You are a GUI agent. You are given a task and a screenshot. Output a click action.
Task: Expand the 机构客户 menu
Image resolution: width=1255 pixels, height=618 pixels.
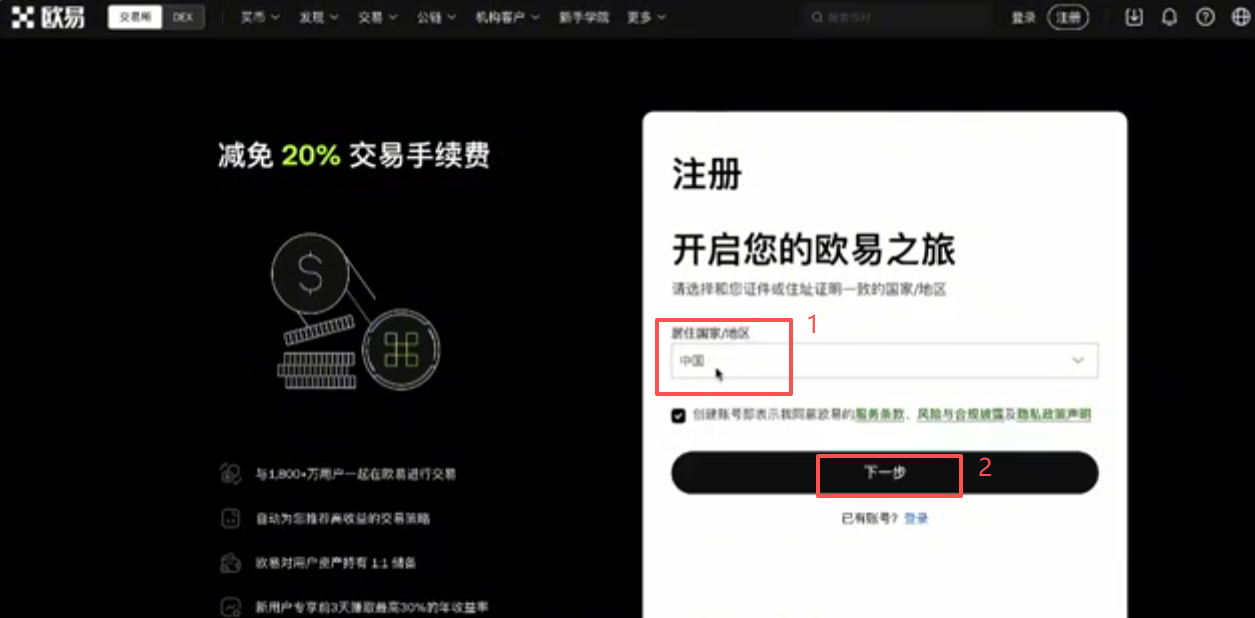pos(507,18)
